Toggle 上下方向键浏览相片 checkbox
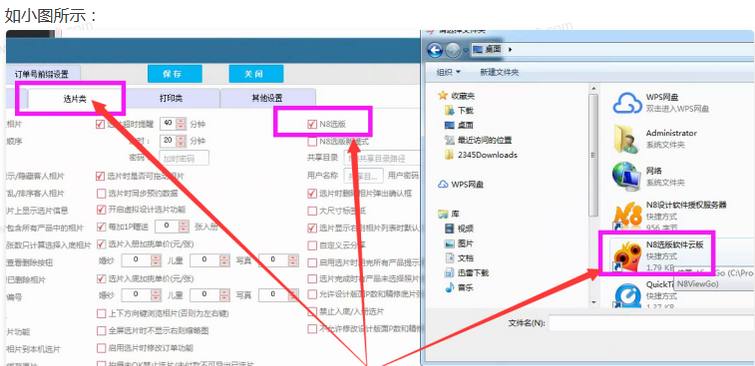Screen dimensions: 755x366 point(101,314)
